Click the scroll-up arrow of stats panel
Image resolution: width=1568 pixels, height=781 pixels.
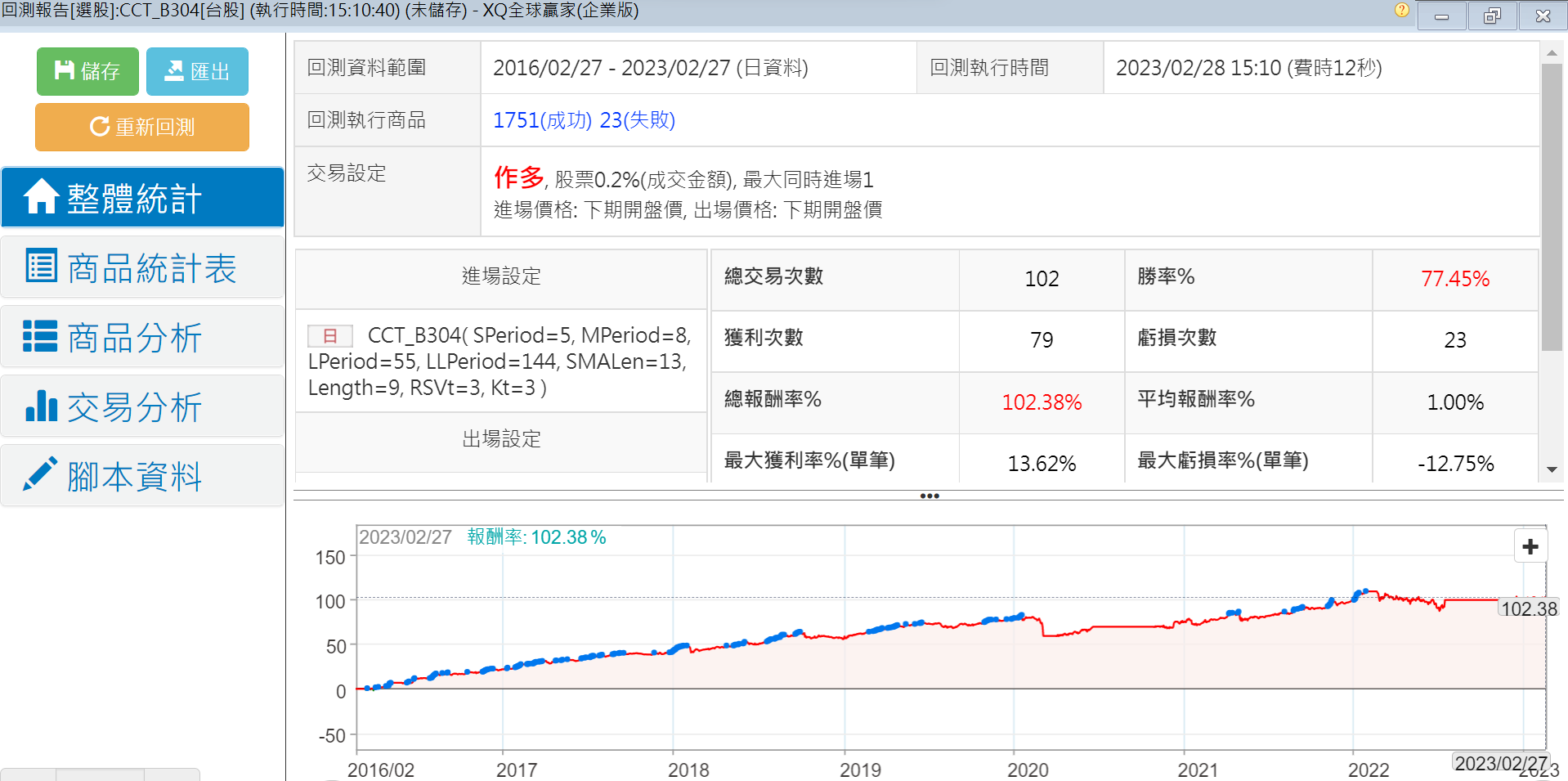(1552, 53)
